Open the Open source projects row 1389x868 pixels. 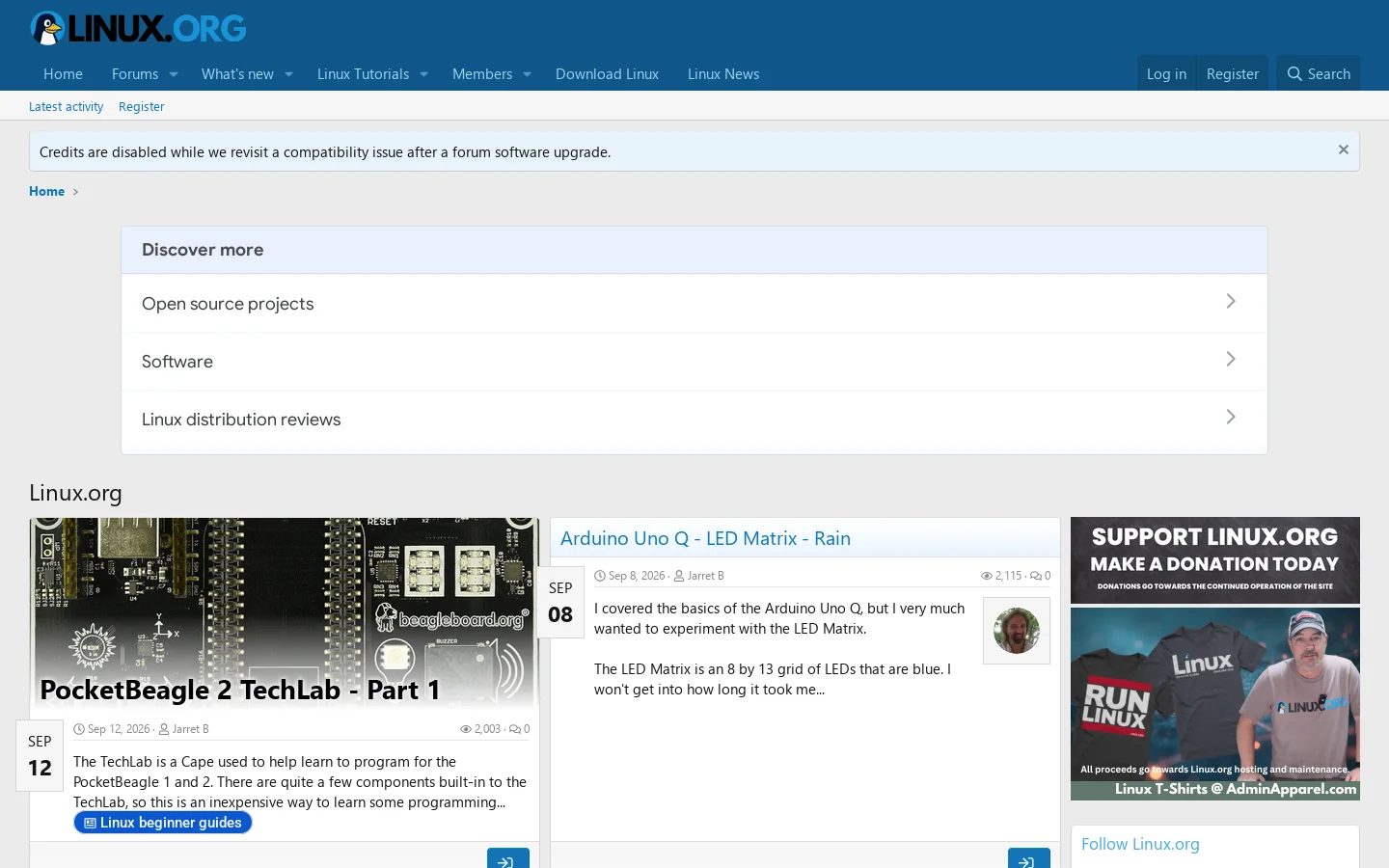tap(694, 304)
